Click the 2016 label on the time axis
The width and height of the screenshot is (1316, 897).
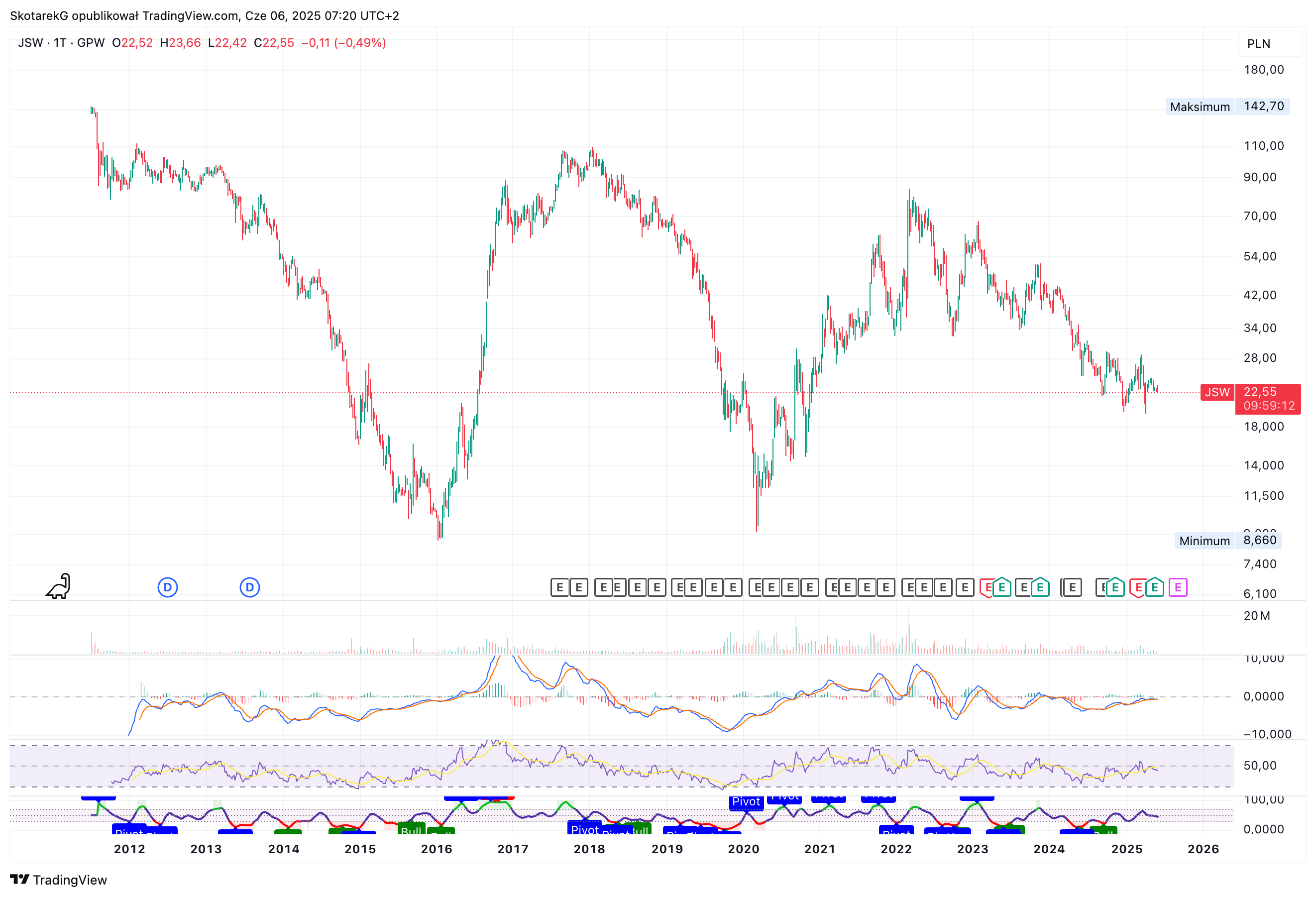click(437, 849)
